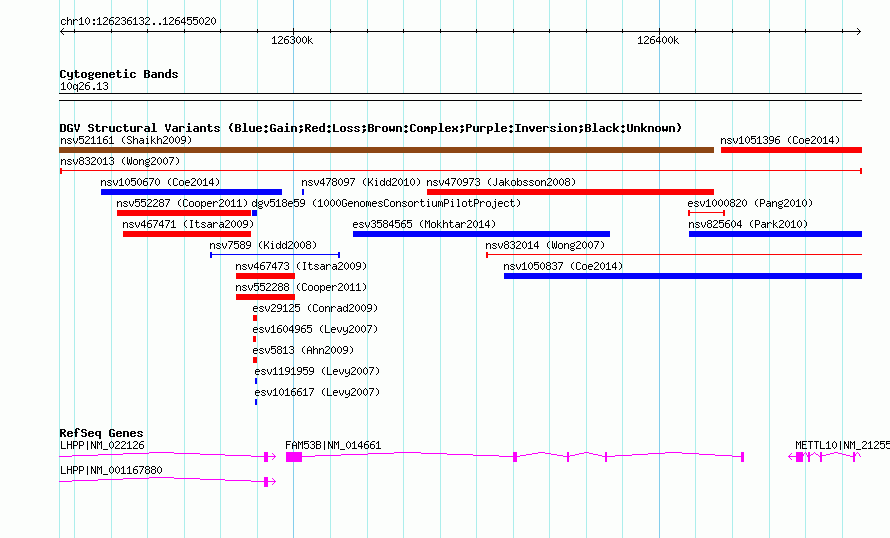
Task: Select the nsv1050670 (Coe2014) blue gain bar
Action: click(x=191, y=192)
